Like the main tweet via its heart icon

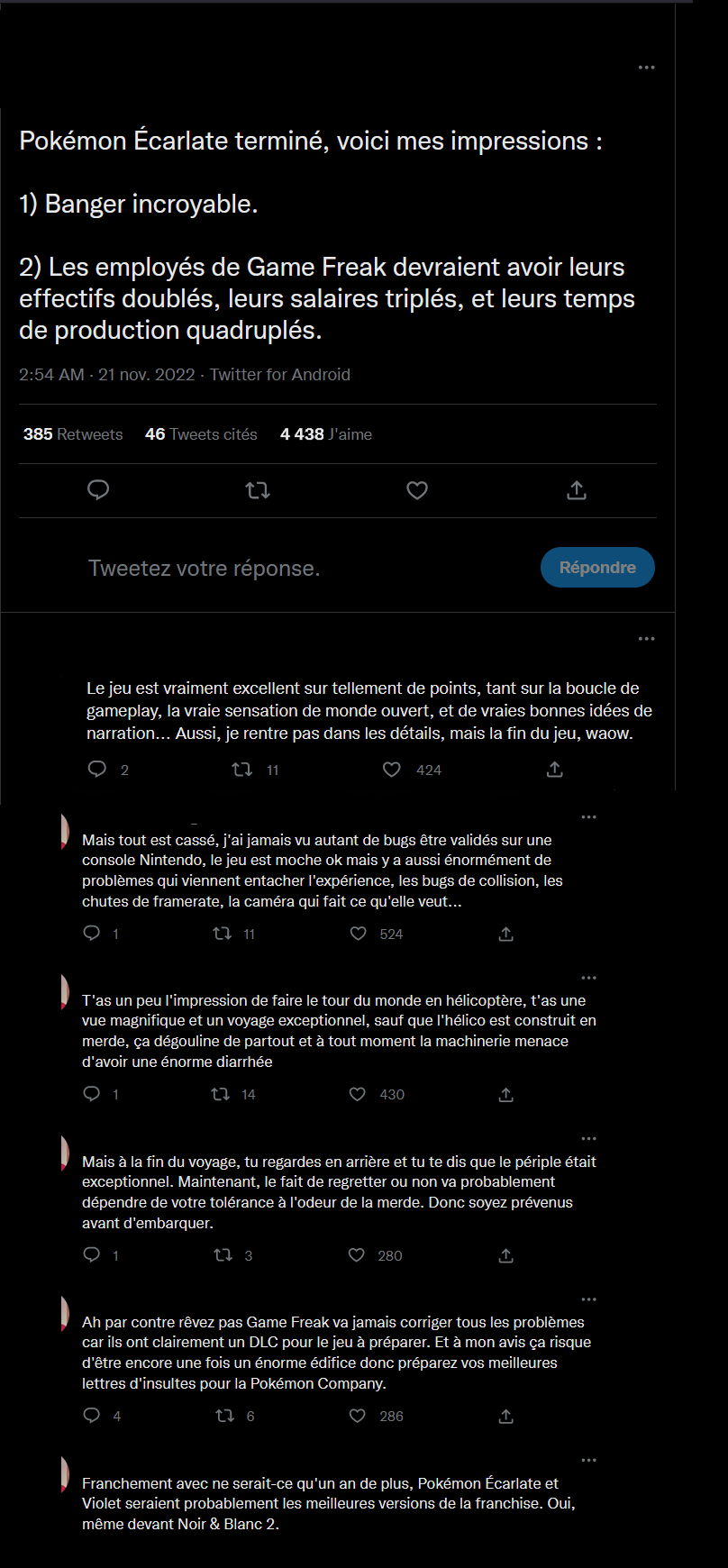[x=417, y=490]
